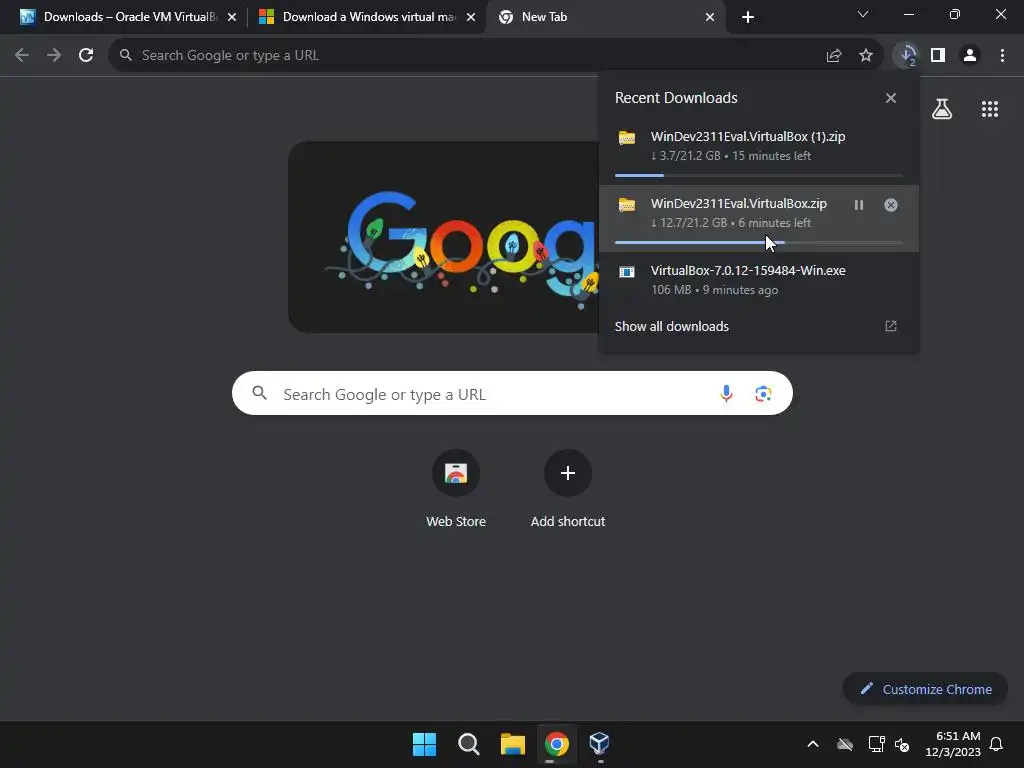Open VirtualBox from the taskbar
The image size is (1024, 768).
[600, 744]
